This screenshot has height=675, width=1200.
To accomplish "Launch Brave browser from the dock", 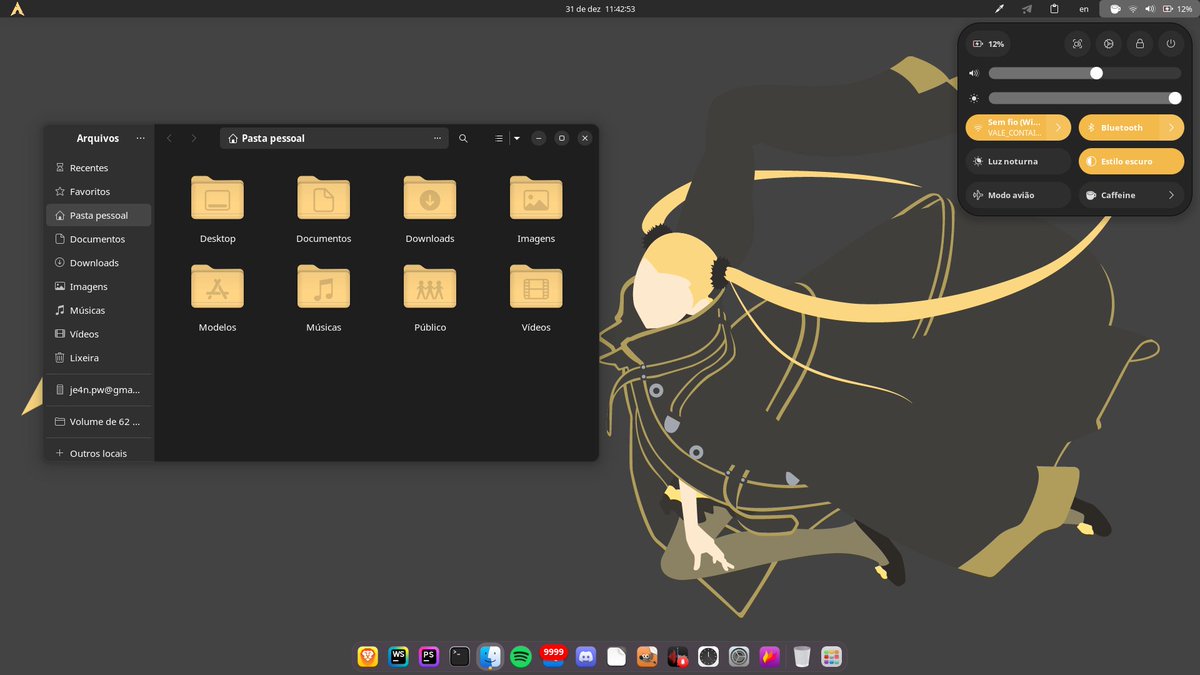I will [x=368, y=657].
